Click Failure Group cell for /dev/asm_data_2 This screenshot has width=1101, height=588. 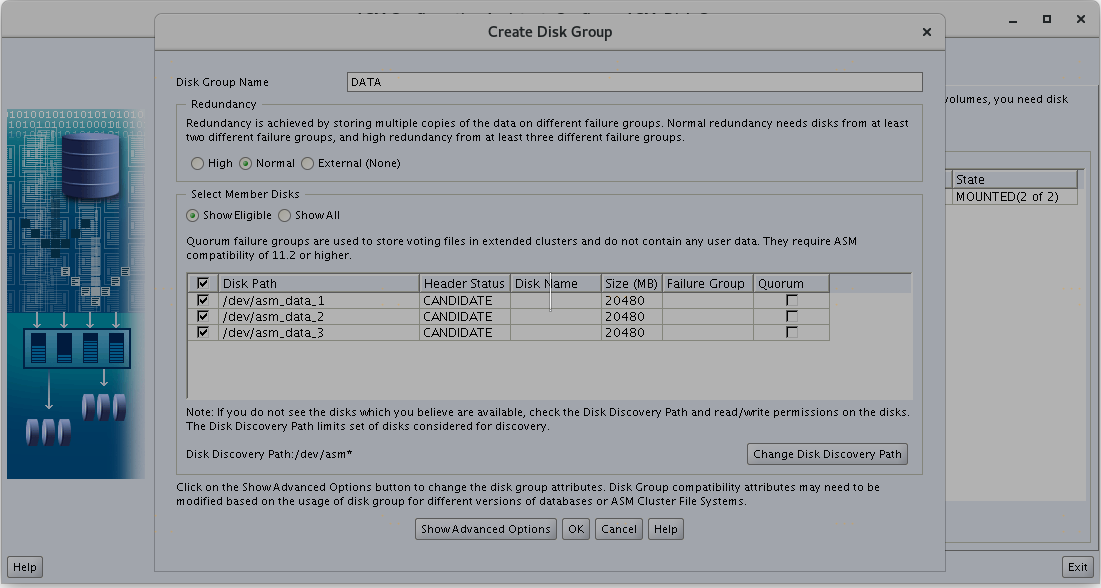click(707, 316)
